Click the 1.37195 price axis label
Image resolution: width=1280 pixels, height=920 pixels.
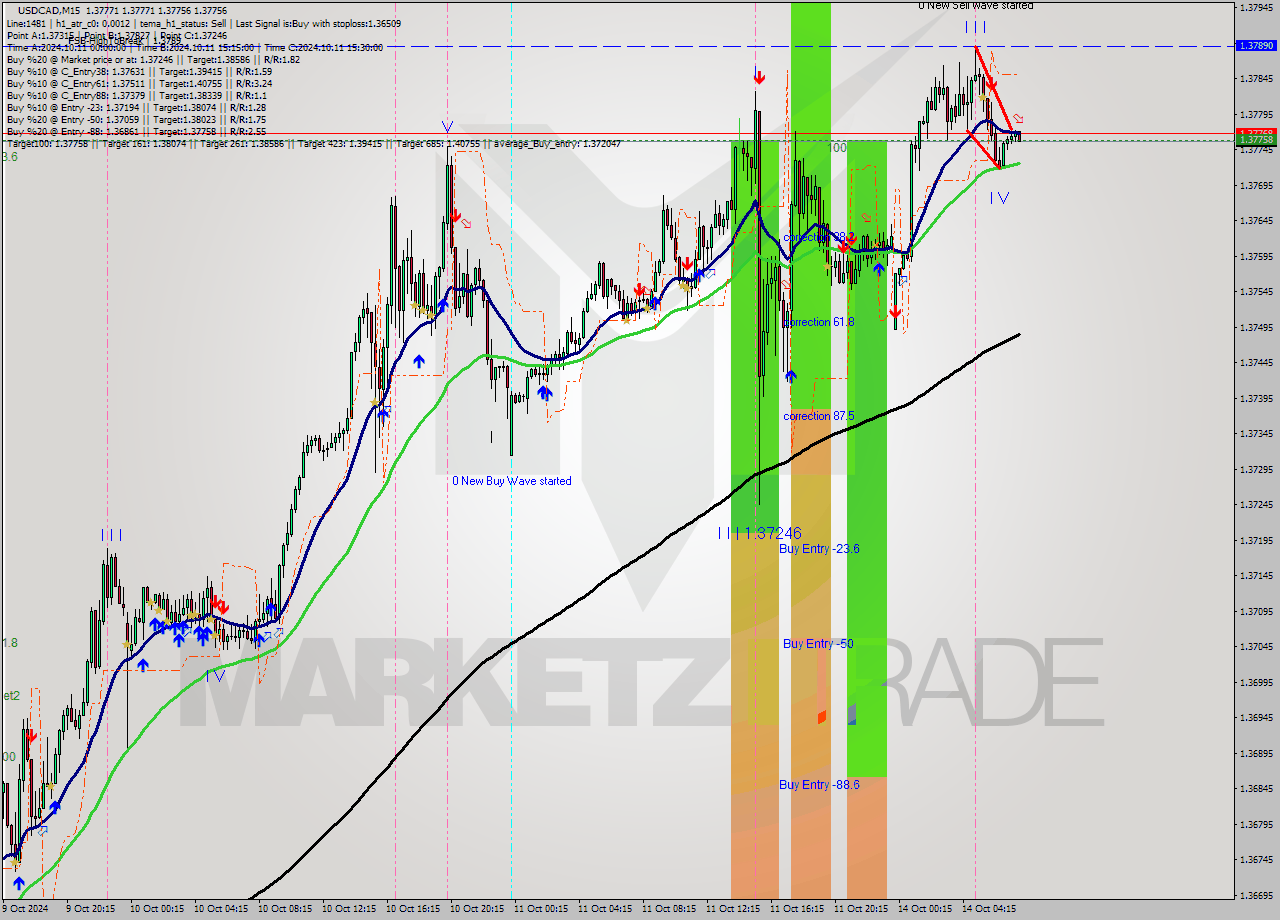click(1256, 540)
